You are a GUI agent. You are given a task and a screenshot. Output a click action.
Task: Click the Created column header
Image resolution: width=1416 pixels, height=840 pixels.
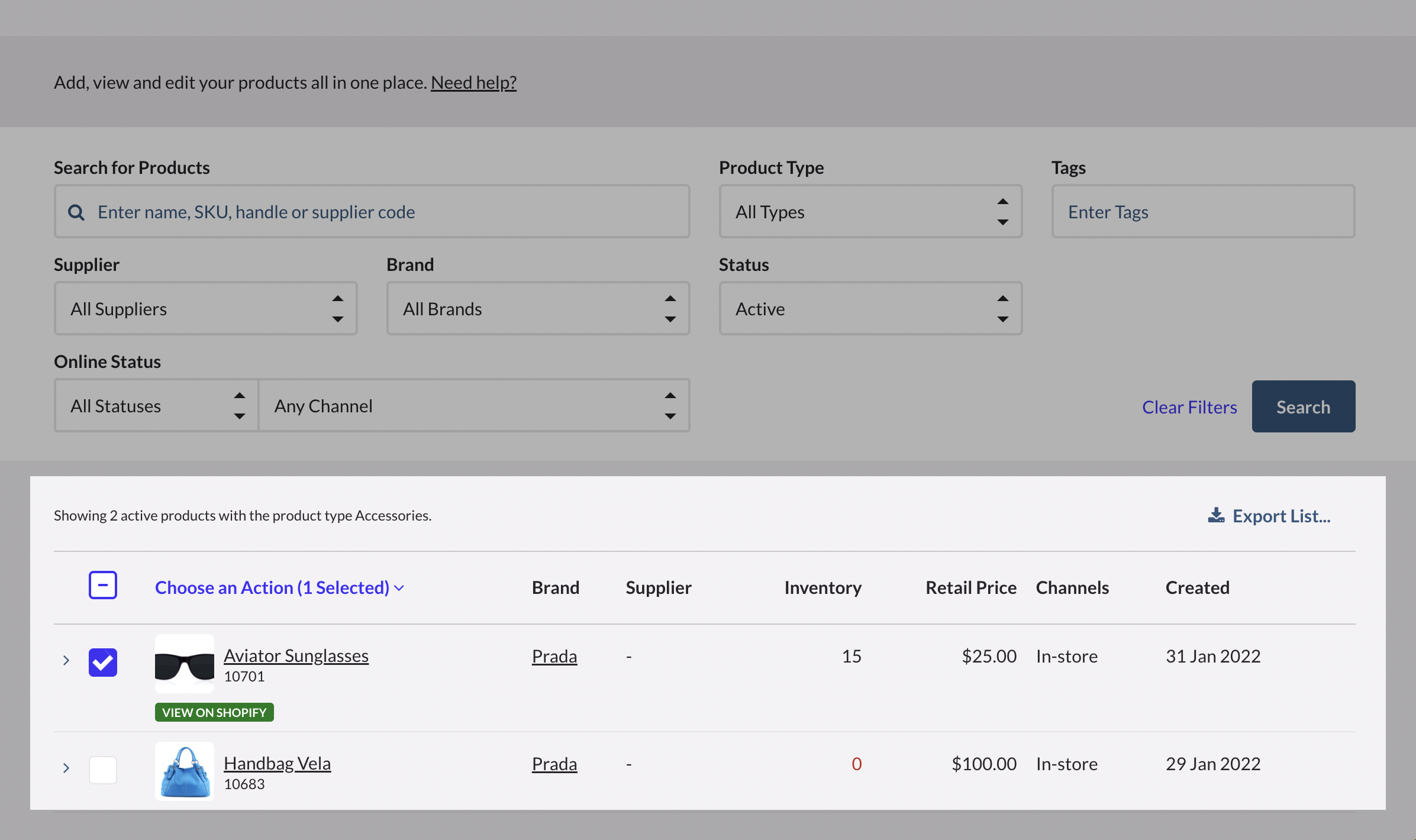[1198, 587]
